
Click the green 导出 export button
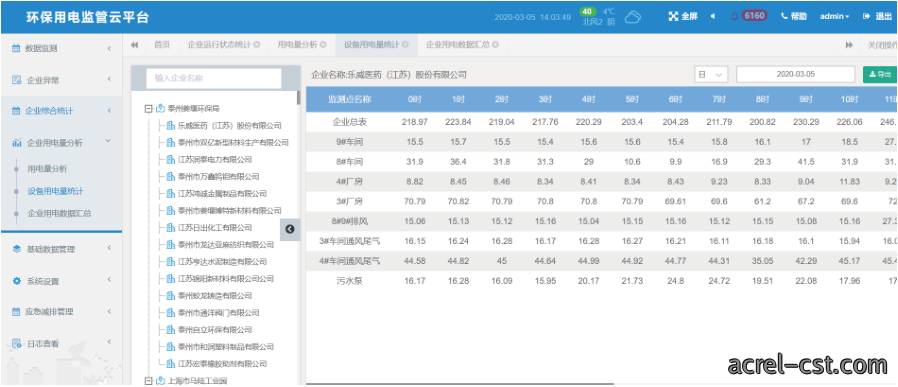(x=880, y=74)
